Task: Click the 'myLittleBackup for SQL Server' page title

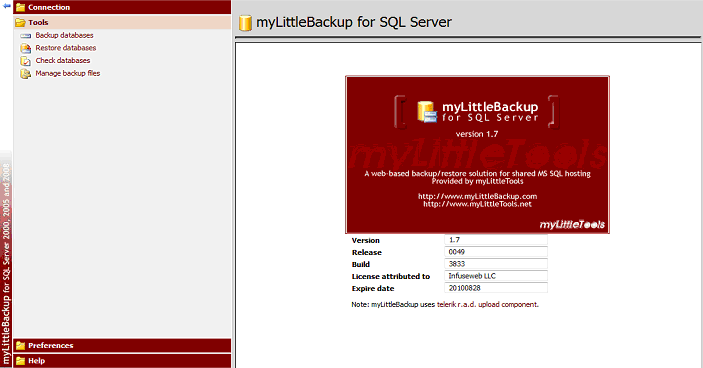Action: pyautogui.click(x=354, y=22)
